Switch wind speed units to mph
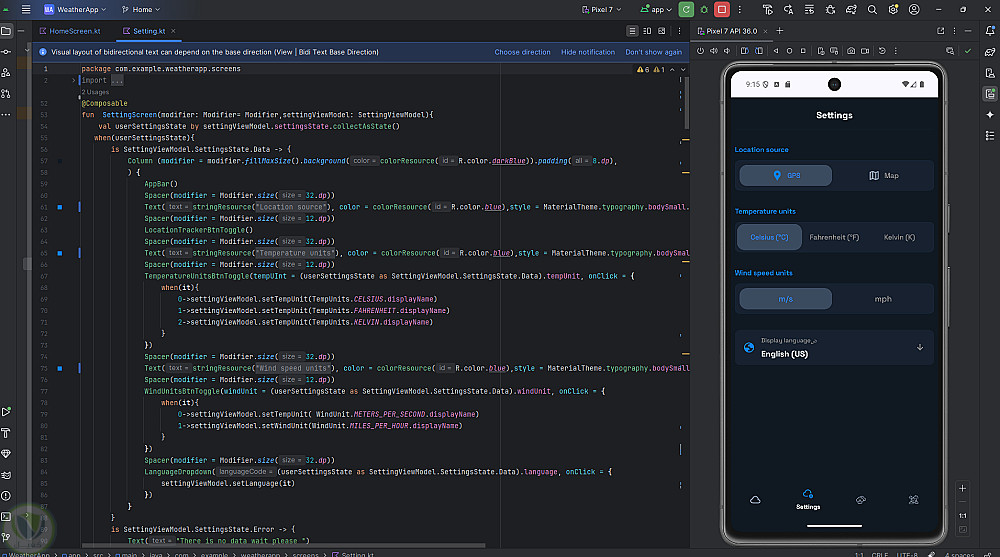The image size is (1000, 557). point(883,299)
